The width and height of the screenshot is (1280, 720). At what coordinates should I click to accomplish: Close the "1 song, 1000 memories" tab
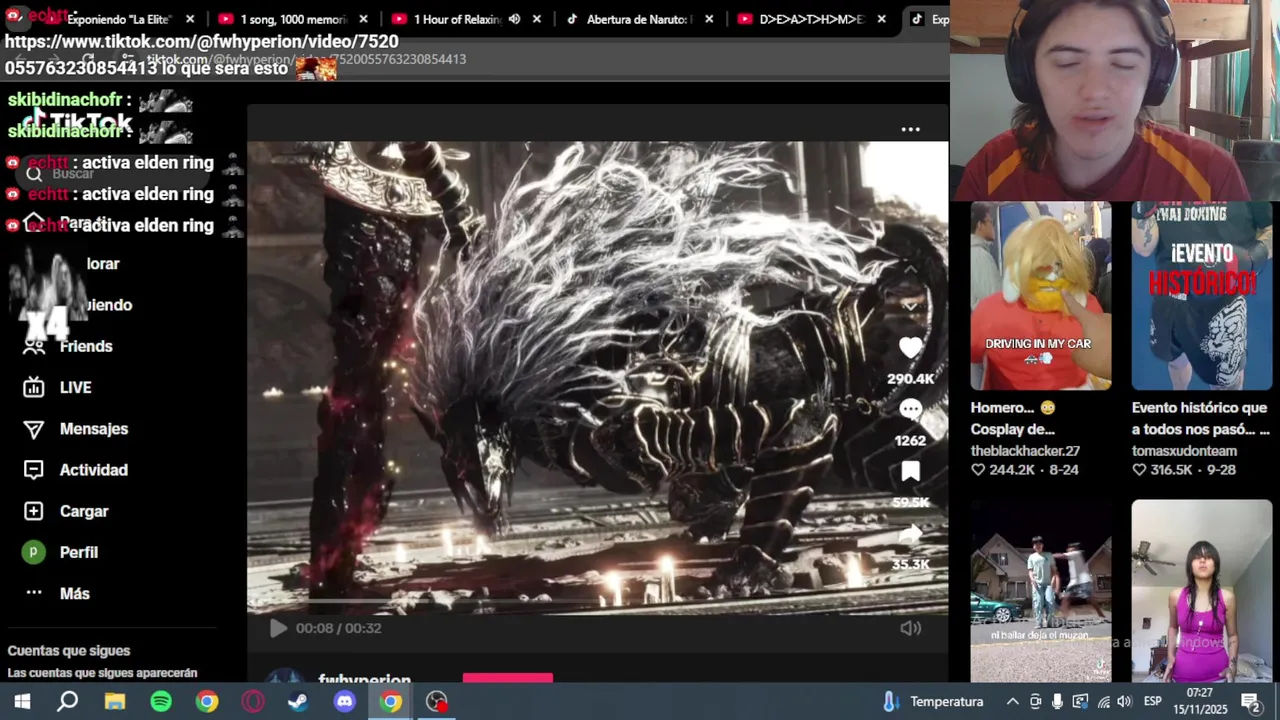coord(363,19)
